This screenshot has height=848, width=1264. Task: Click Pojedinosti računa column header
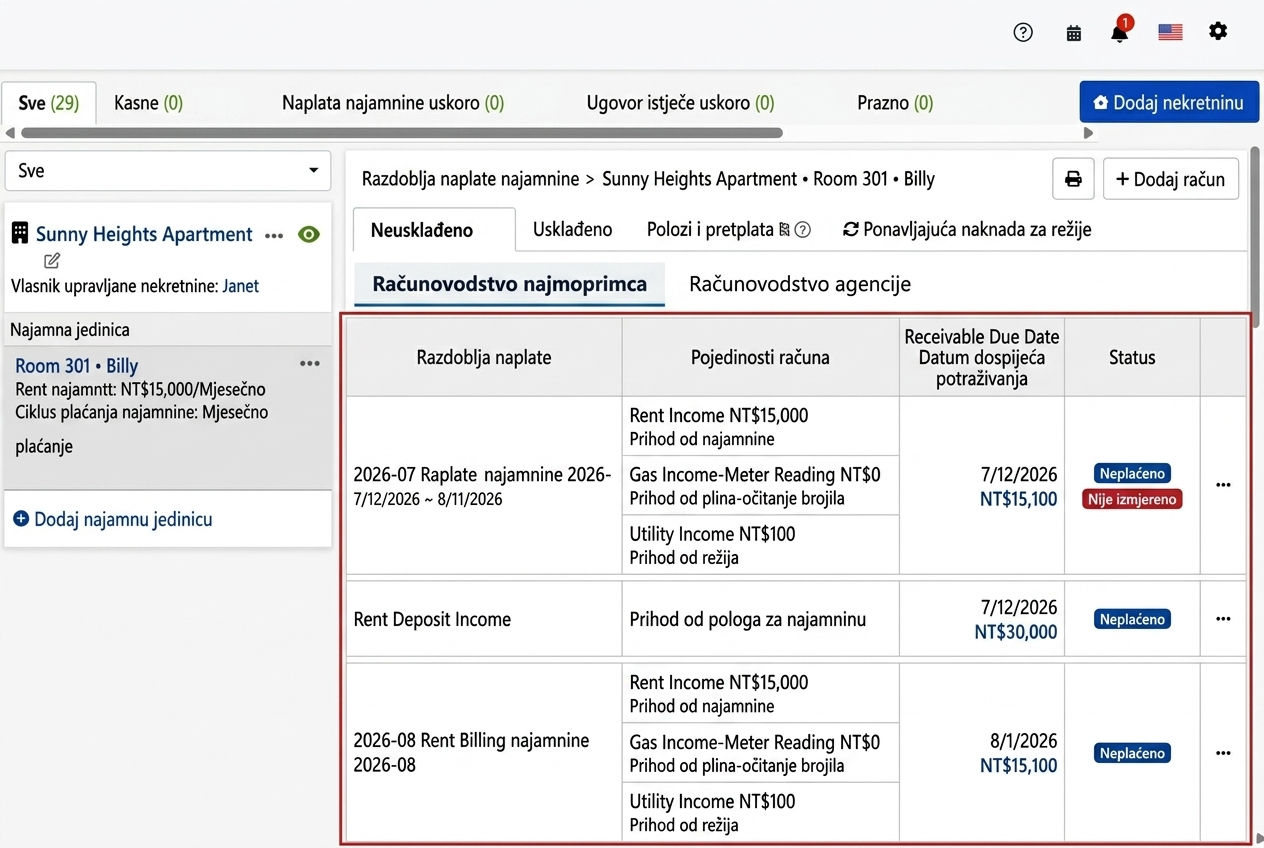760,357
